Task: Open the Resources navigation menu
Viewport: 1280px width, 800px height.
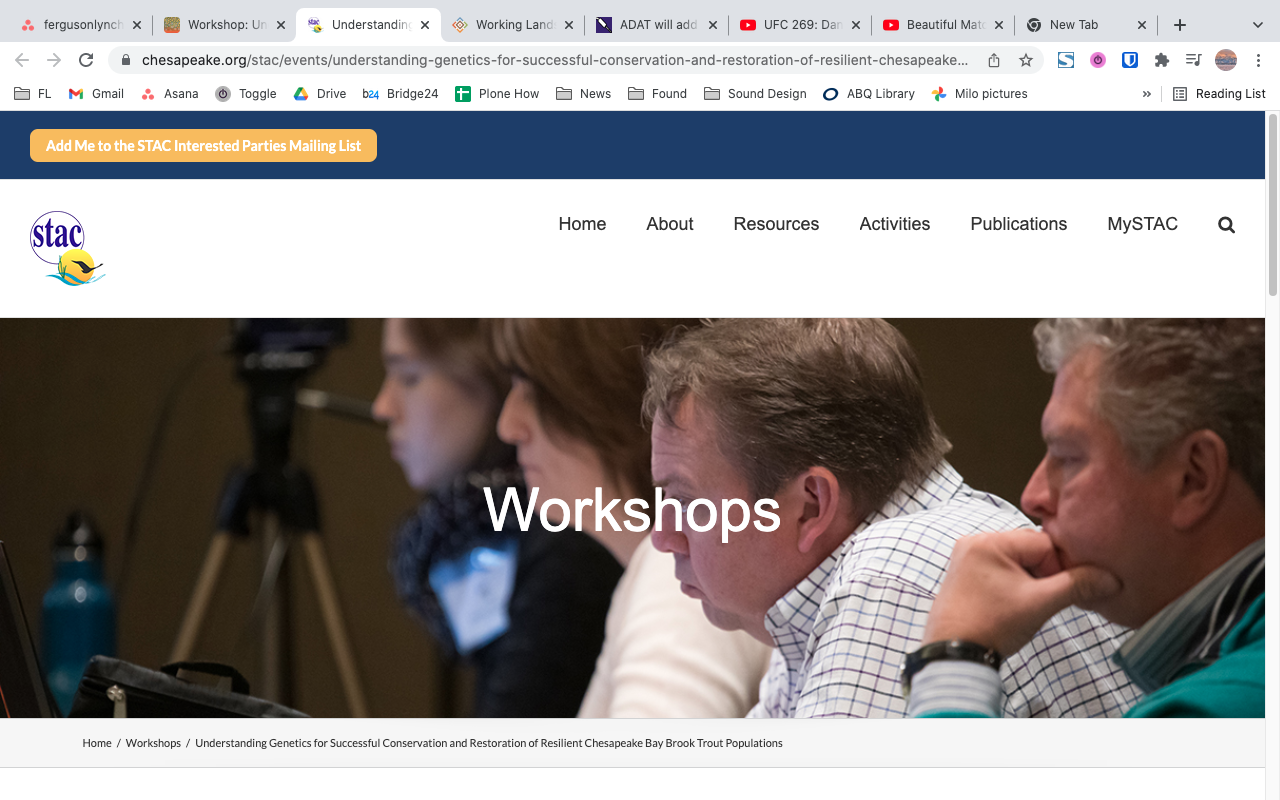Action: point(776,224)
